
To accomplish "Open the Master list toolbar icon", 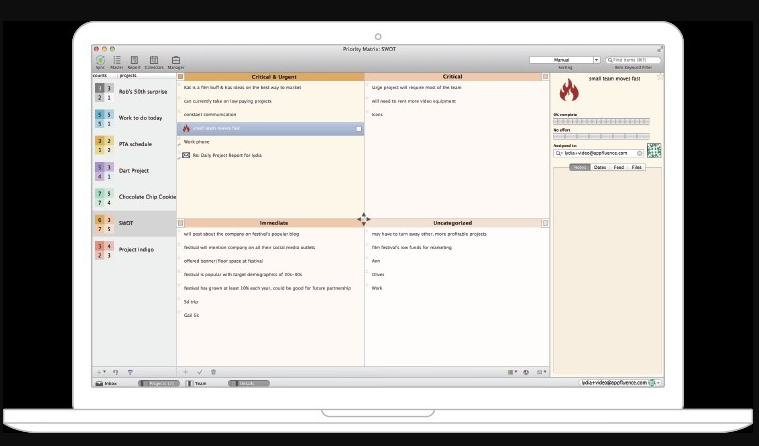I will [x=117, y=62].
